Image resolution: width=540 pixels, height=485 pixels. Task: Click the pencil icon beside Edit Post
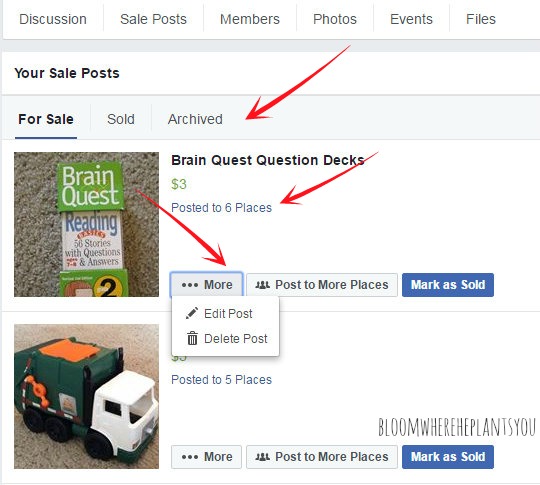pyautogui.click(x=191, y=313)
